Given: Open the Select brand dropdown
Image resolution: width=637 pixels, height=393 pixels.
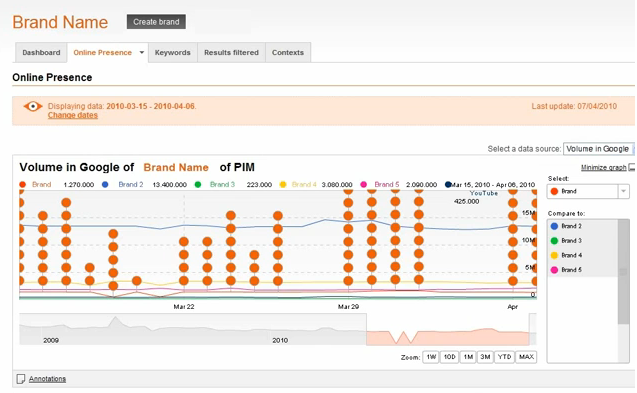Looking at the screenshot, I should point(588,191).
